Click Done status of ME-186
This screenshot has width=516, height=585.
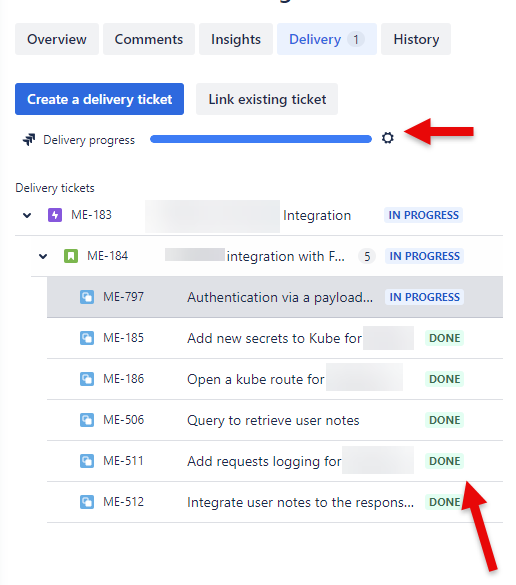[x=444, y=379]
